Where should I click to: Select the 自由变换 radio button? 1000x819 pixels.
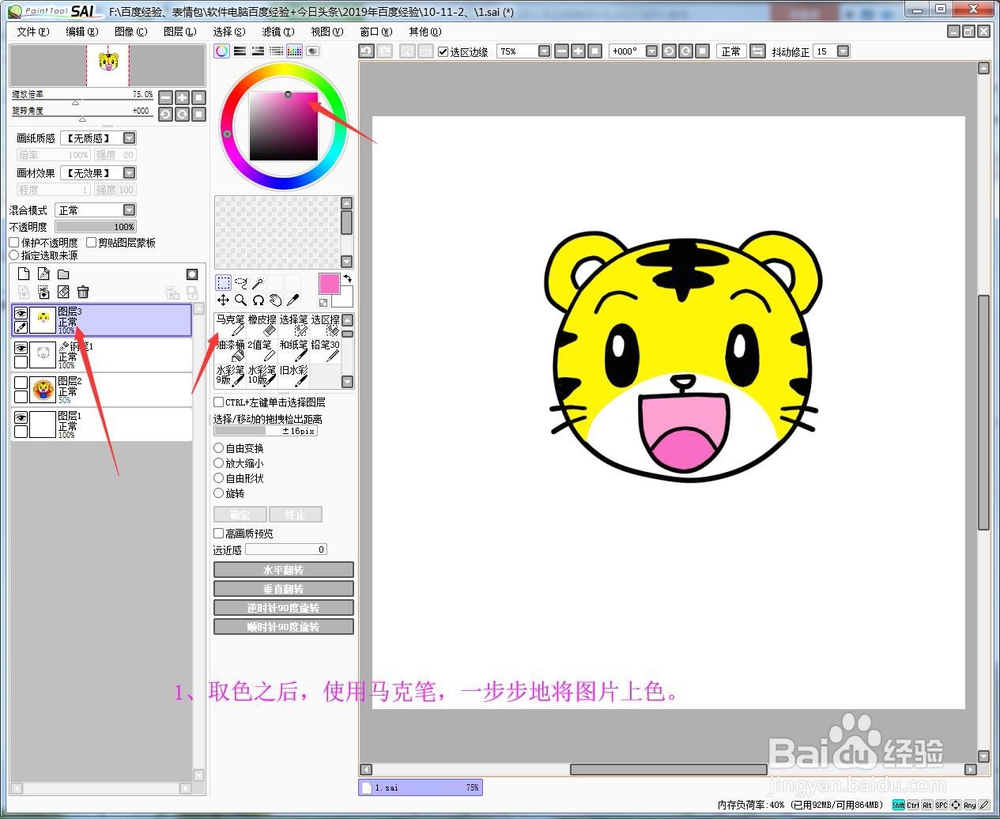pyautogui.click(x=218, y=448)
